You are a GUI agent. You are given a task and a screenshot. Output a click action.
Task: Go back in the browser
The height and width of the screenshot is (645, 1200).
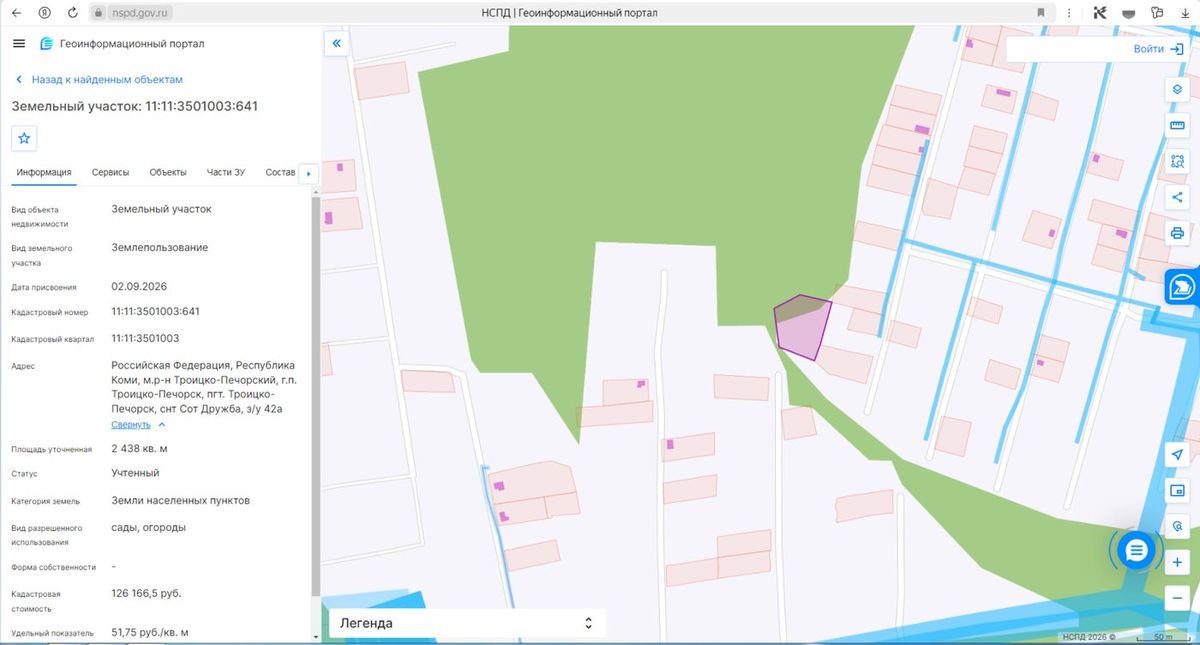pos(15,13)
